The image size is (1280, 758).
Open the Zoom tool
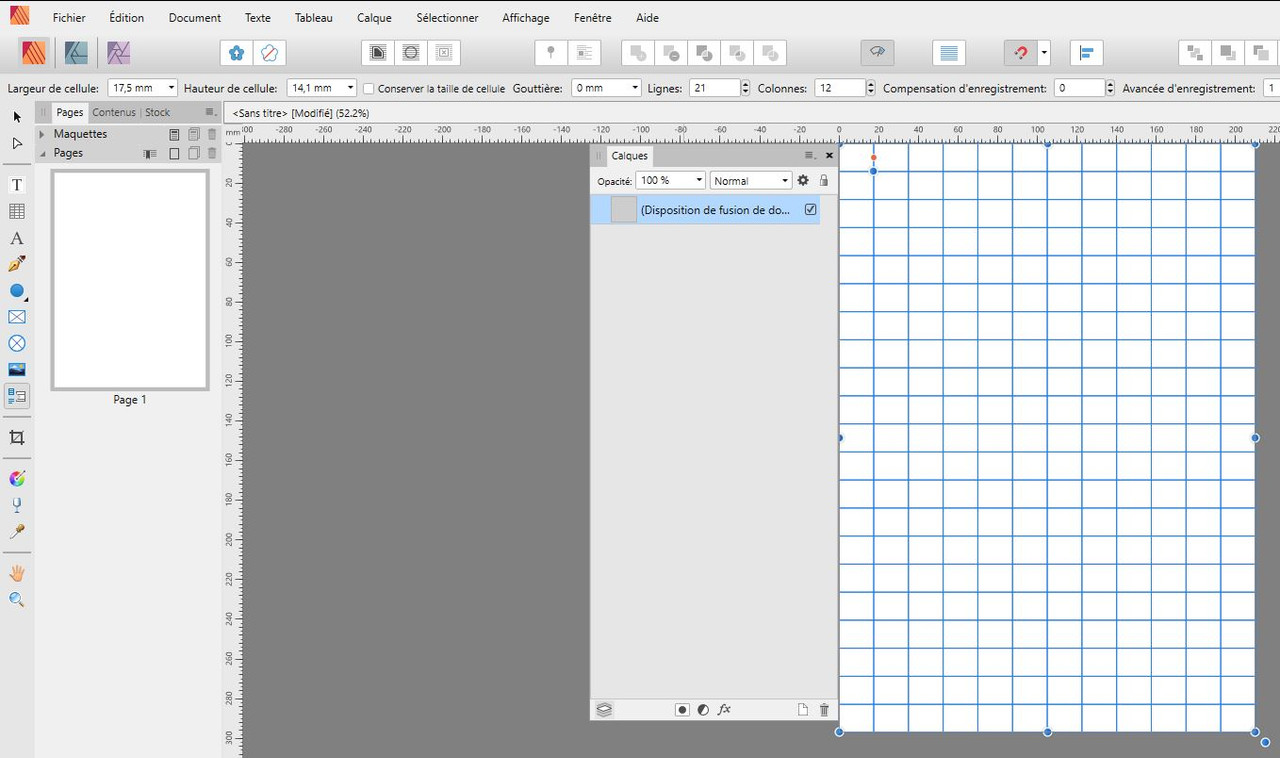16,599
